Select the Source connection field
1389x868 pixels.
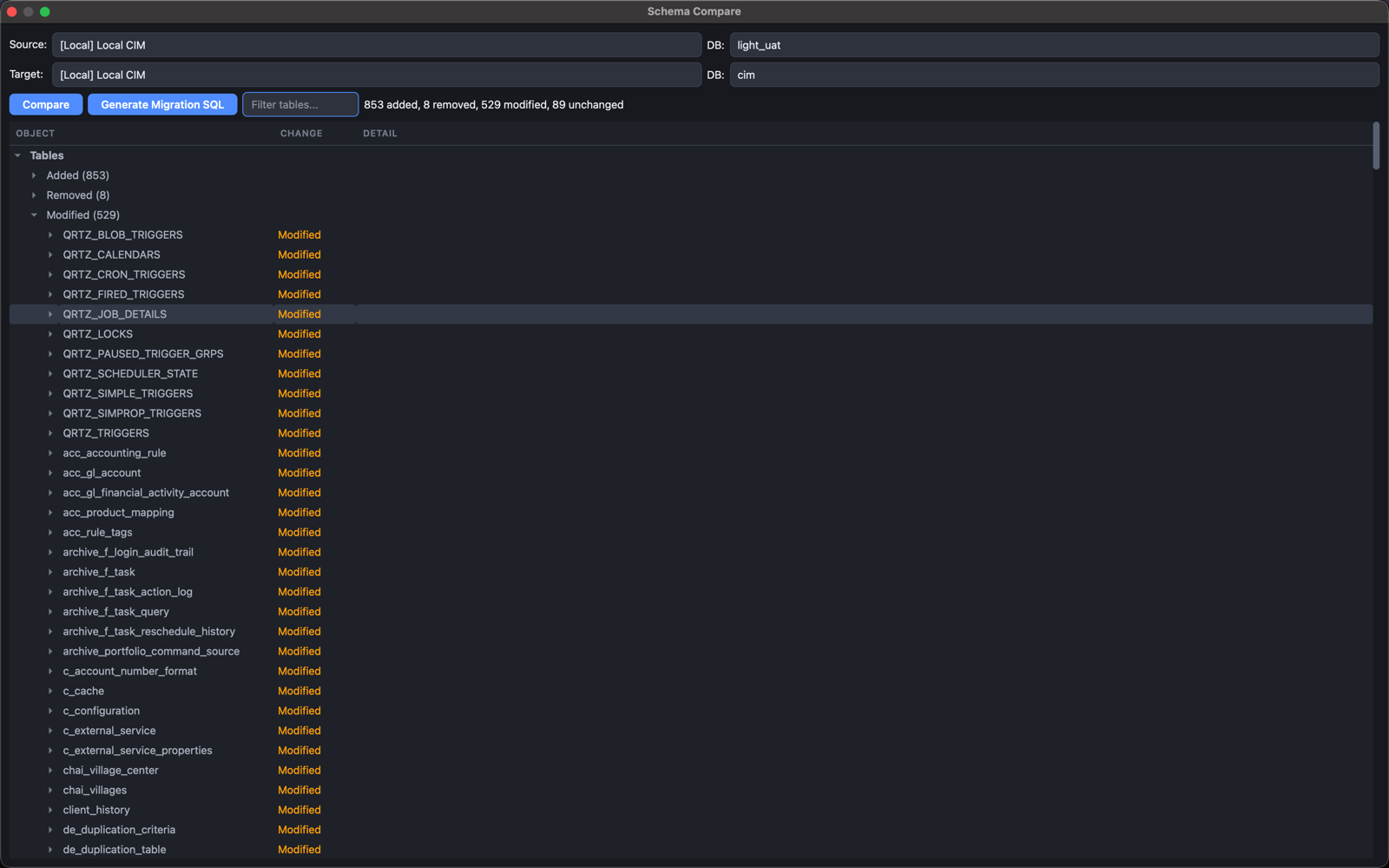[x=377, y=45]
